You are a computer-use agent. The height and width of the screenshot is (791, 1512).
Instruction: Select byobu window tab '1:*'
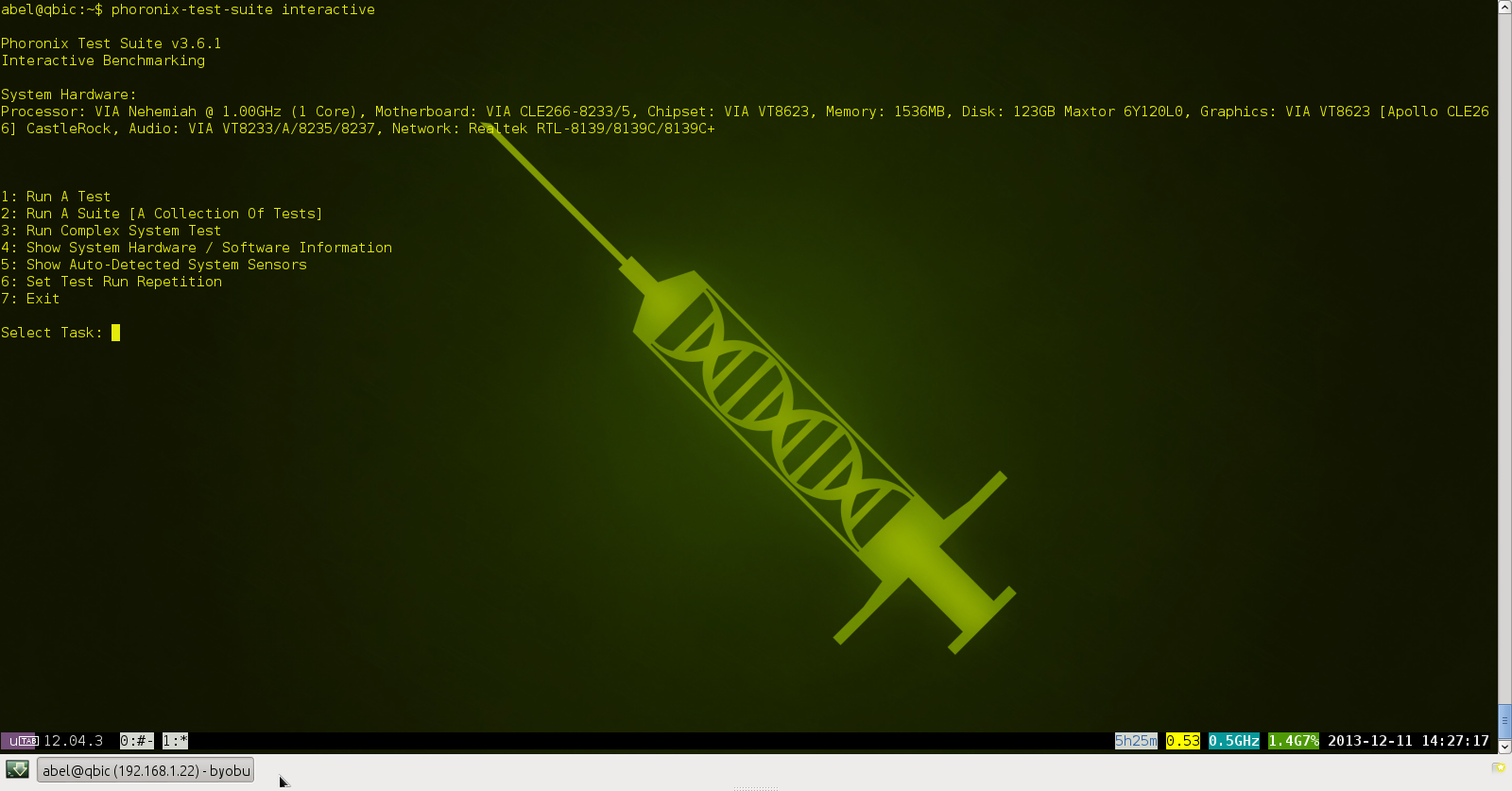(175, 741)
